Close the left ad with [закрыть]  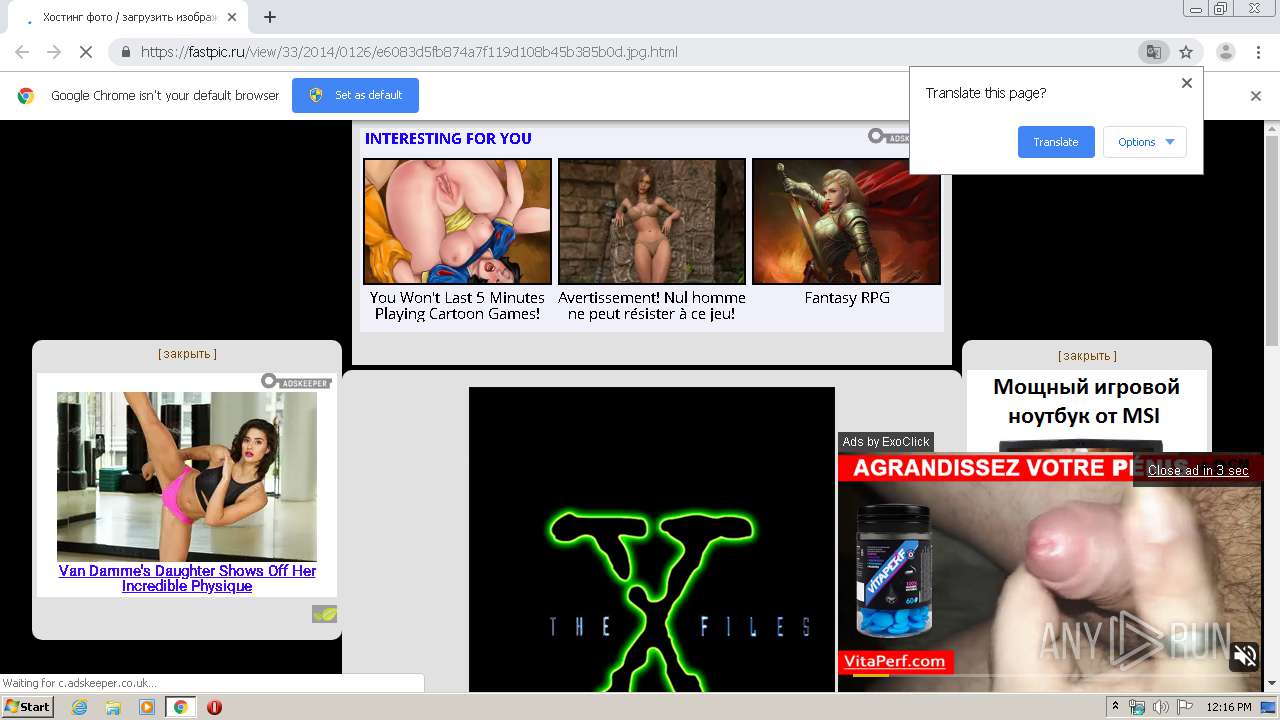tap(187, 354)
